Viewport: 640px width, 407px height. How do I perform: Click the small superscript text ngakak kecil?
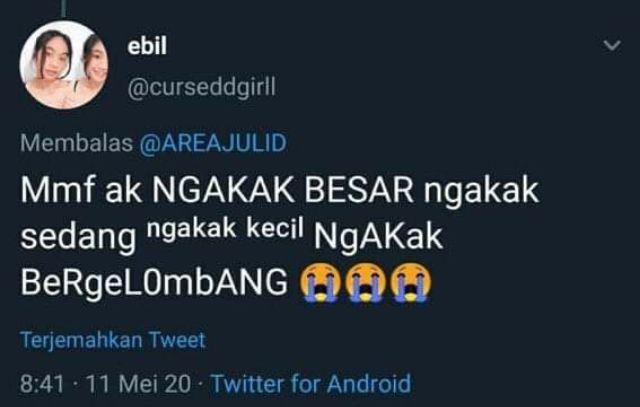pyautogui.click(x=225, y=229)
